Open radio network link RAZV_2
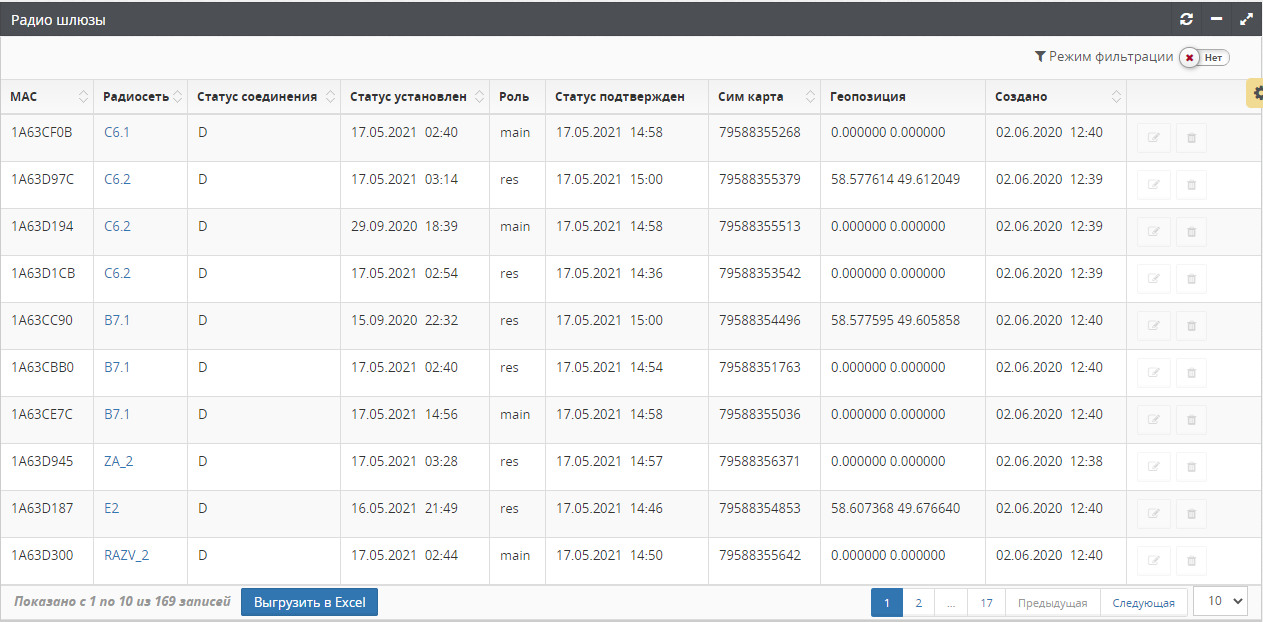Screen dimensions: 1263x622 coord(126,555)
